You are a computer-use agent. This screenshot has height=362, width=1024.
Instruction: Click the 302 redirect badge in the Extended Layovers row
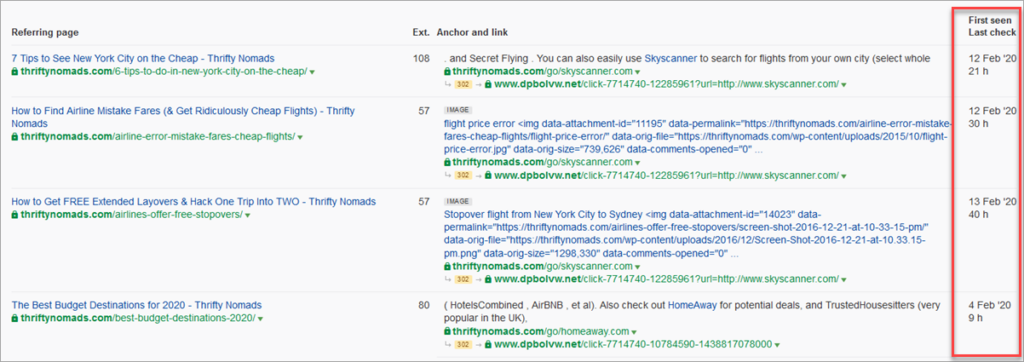(463, 280)
